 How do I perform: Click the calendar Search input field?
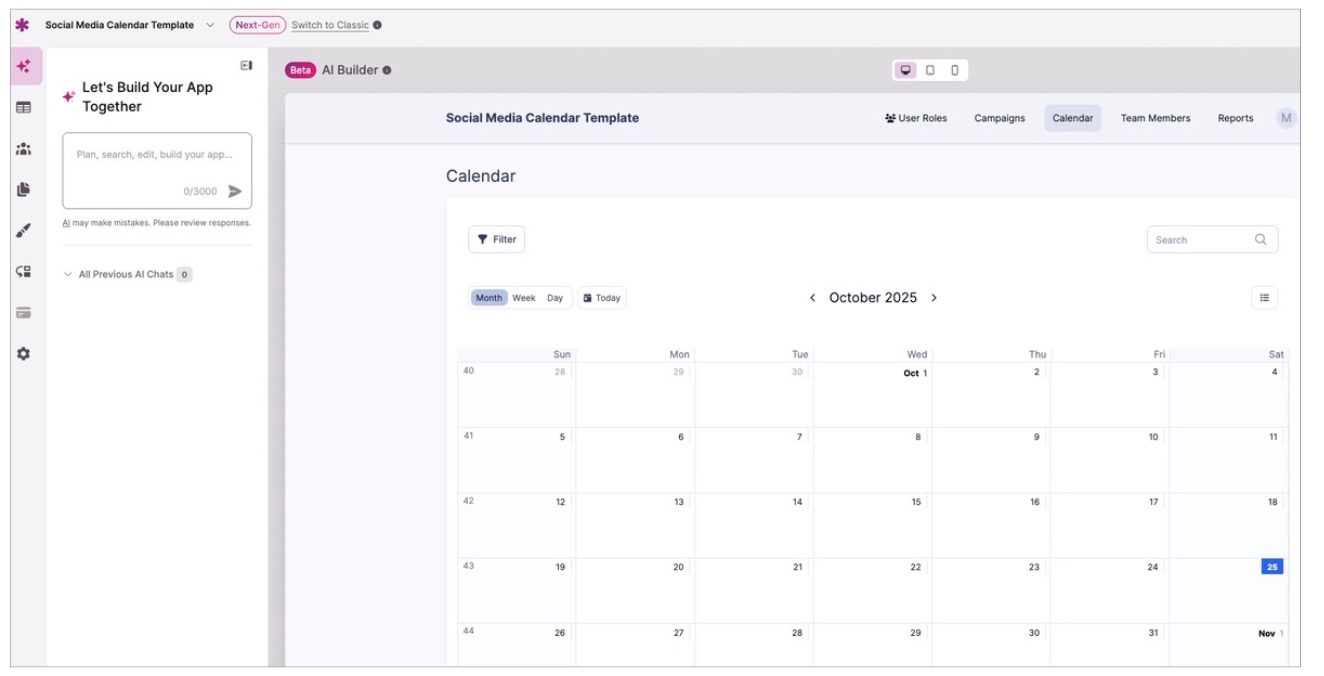click(1202, 240)
